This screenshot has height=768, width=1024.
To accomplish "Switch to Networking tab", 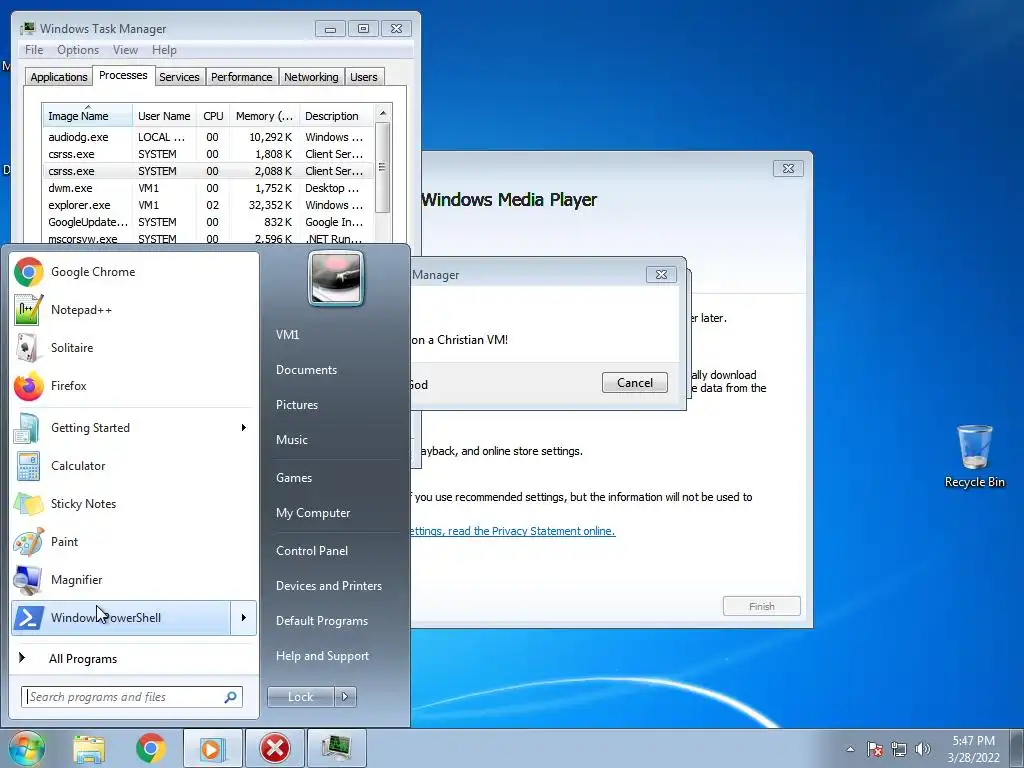I will pos(312,77).
